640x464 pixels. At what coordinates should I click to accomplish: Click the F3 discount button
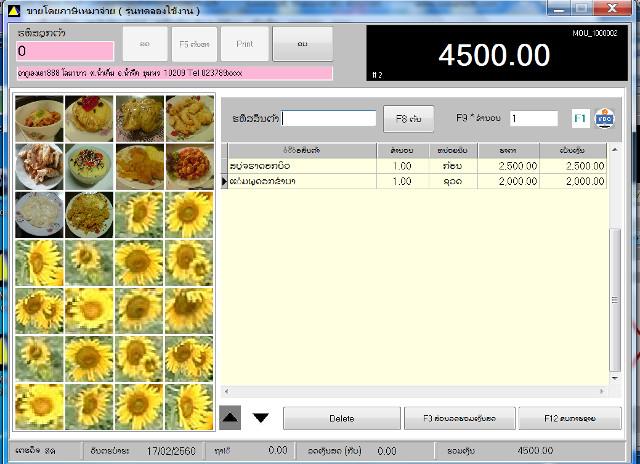coord(460,418)
